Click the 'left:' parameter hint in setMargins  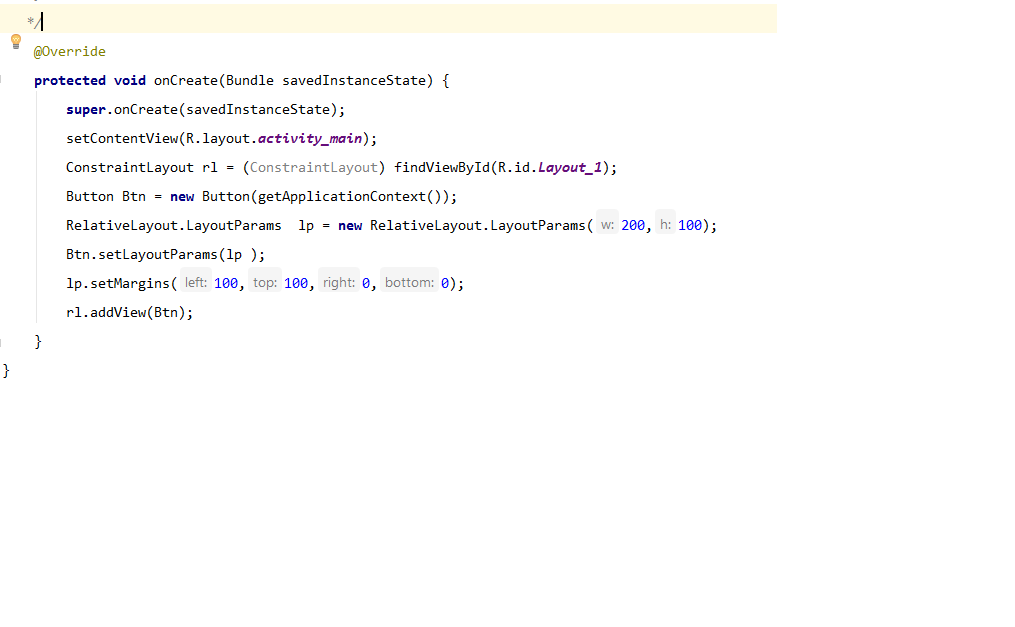(196, 283)
